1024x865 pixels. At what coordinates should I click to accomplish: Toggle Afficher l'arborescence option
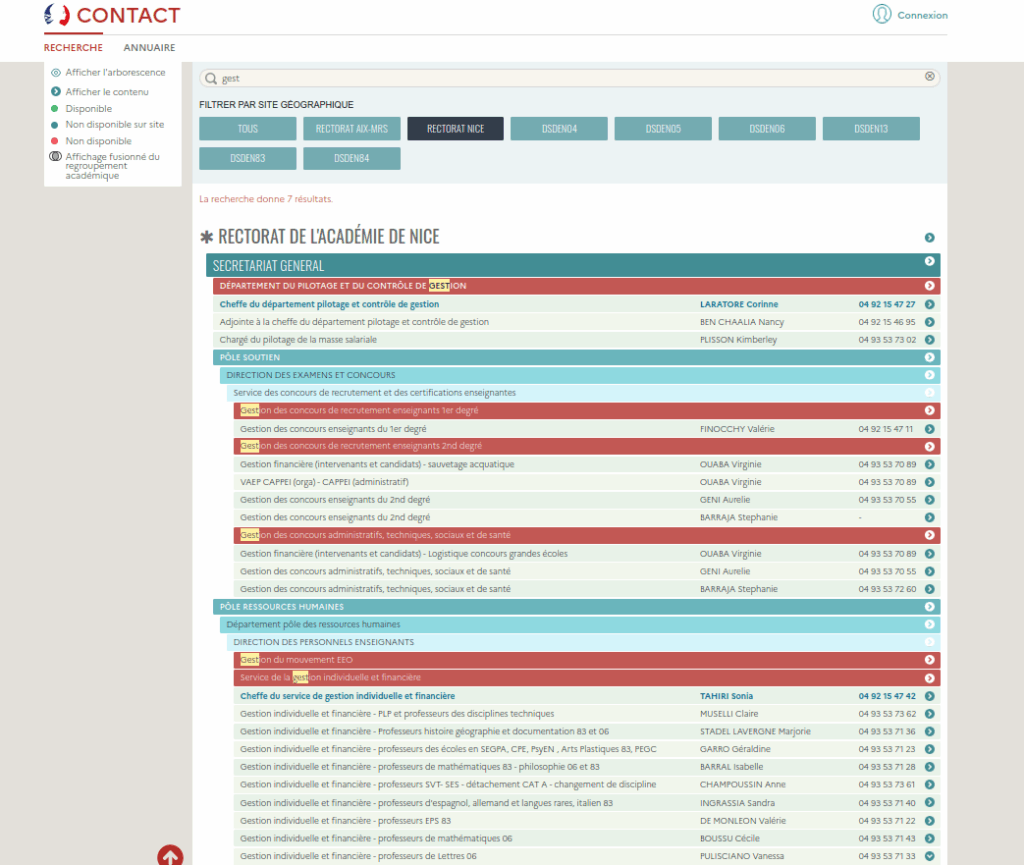pos(55,73)
